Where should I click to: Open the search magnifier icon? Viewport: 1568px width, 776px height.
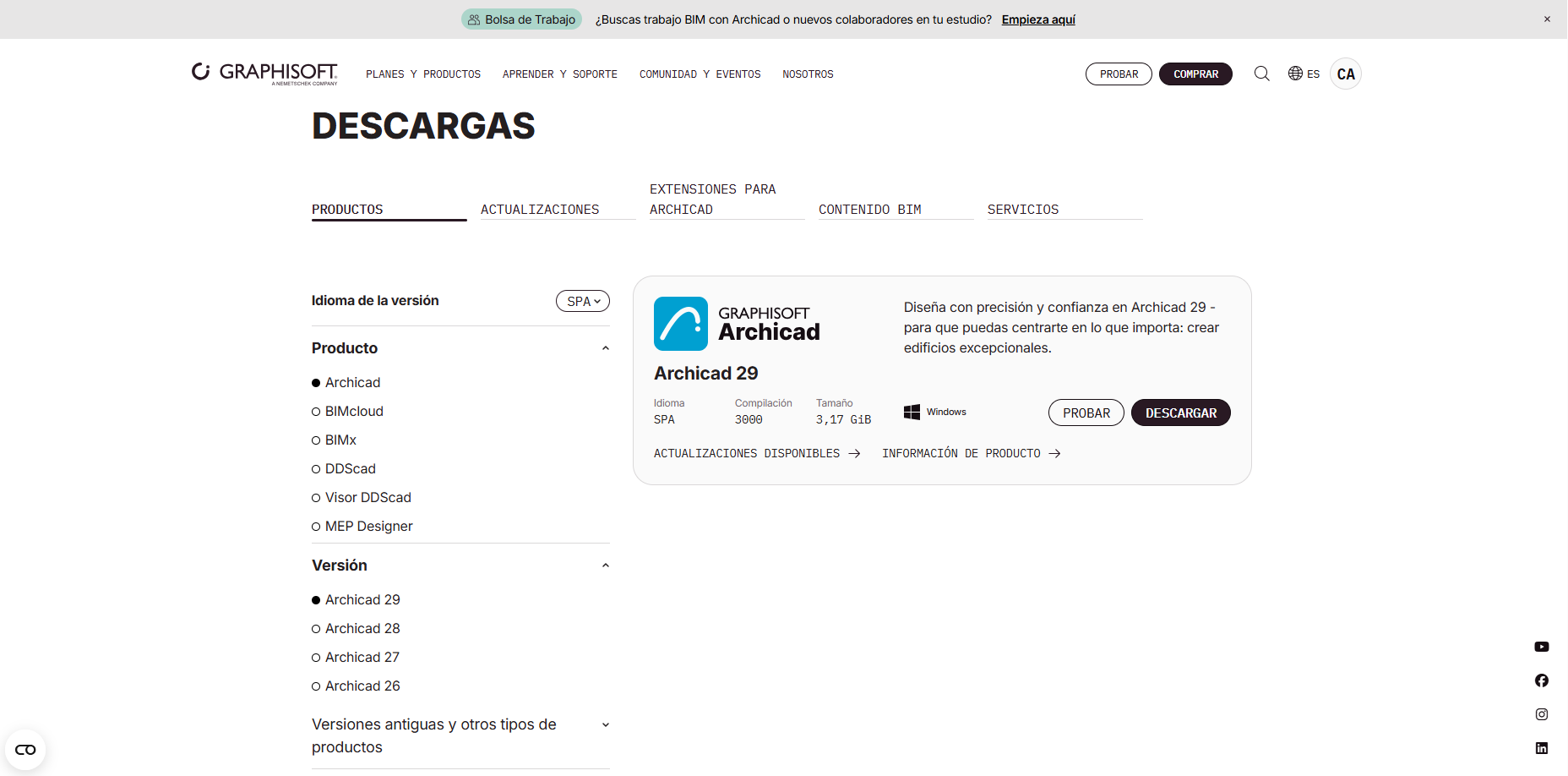pos(1261,74)
